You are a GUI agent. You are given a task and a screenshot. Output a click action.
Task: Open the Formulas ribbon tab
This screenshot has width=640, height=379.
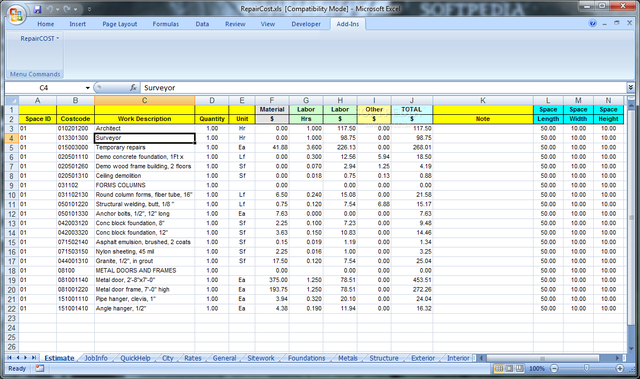click(x=166, y=24)
